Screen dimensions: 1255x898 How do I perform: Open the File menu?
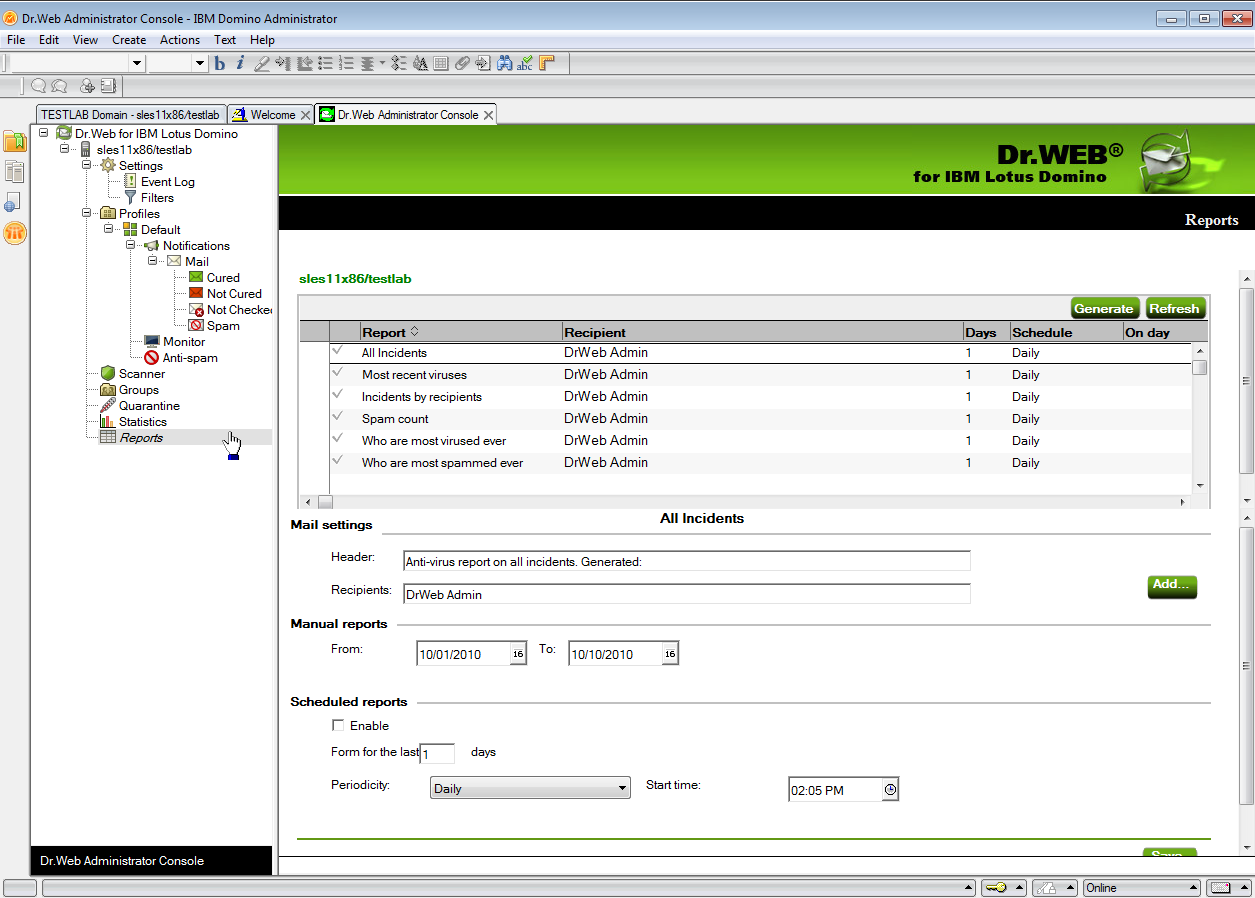pos(16,40)
